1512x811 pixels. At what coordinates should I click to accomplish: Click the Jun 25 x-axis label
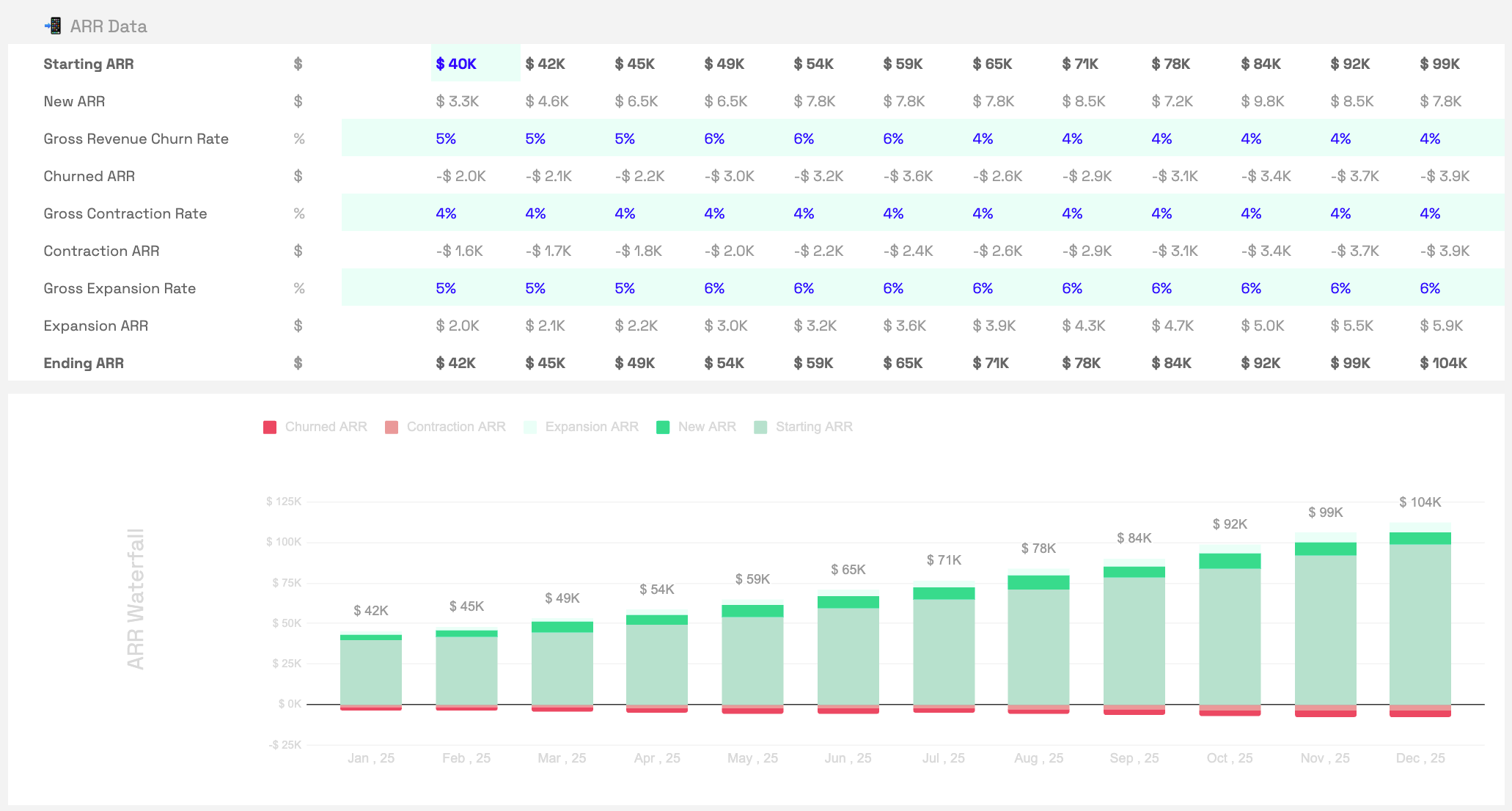point(848,758)
